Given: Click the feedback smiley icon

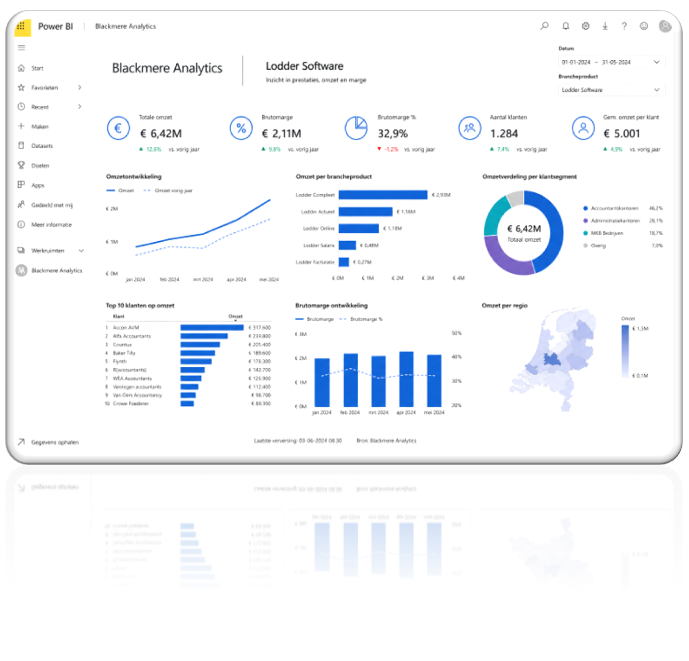Looking at the screenshot, I should [644, 26].
